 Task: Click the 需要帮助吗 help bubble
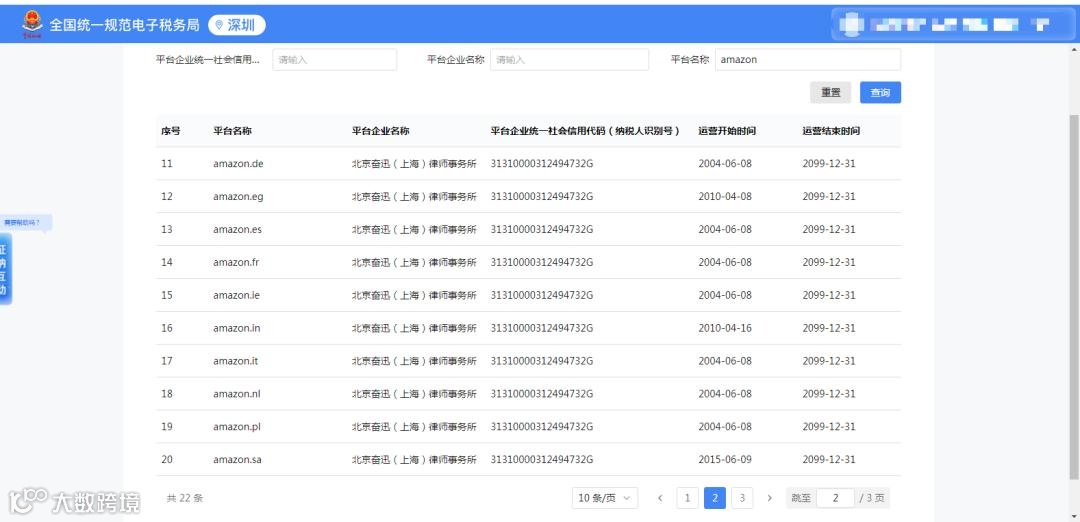pyautogui.click(x=25, y=222)
